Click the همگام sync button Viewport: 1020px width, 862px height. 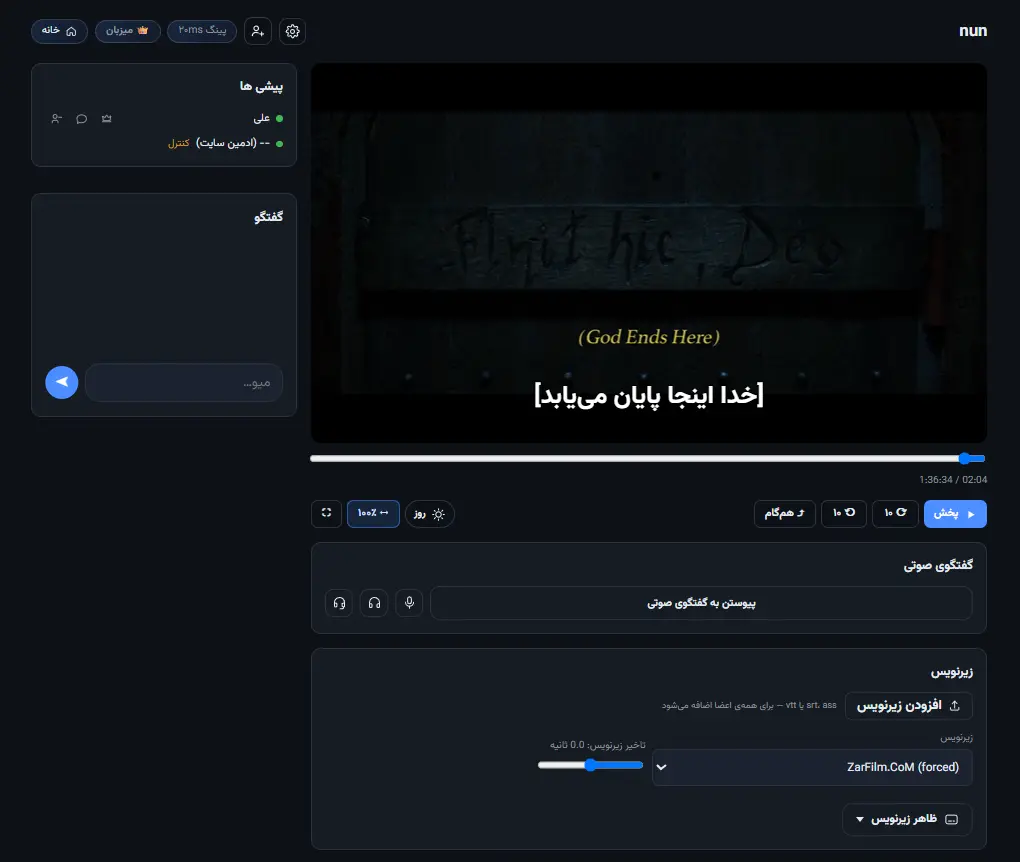coord(785,514)
